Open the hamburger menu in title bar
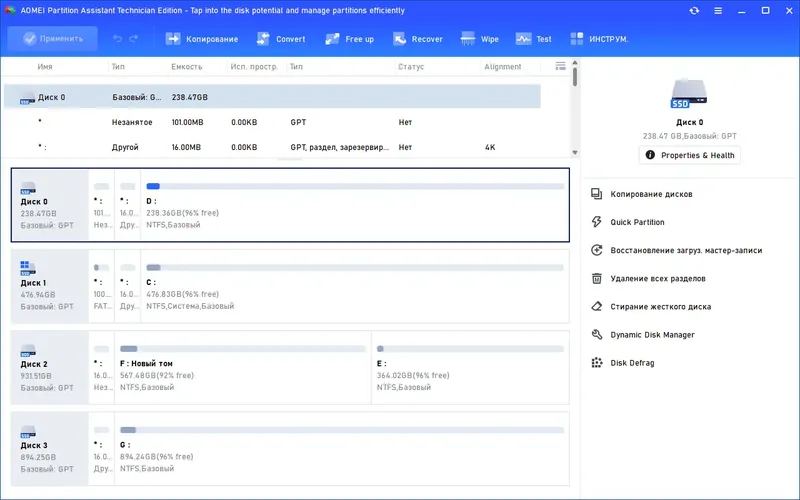 (x=718, y=10)
